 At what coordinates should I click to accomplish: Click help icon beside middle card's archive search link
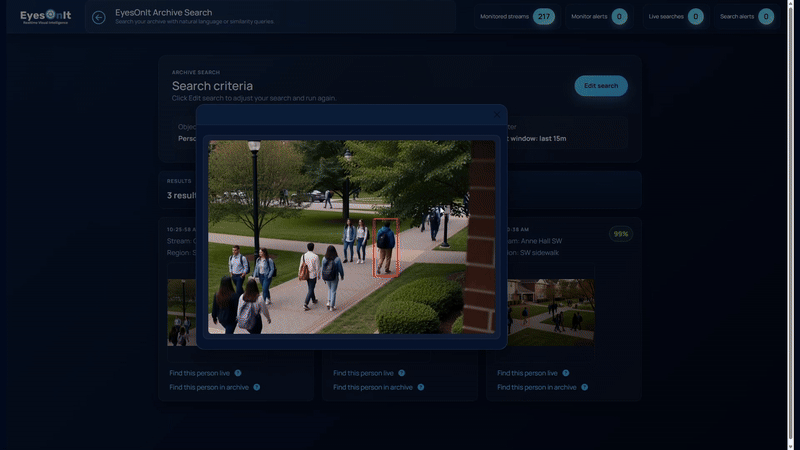(421, 387)
